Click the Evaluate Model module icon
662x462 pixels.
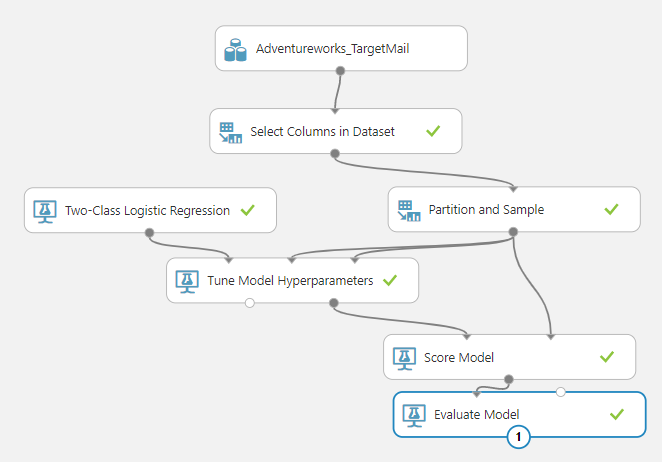click(414, 414)
